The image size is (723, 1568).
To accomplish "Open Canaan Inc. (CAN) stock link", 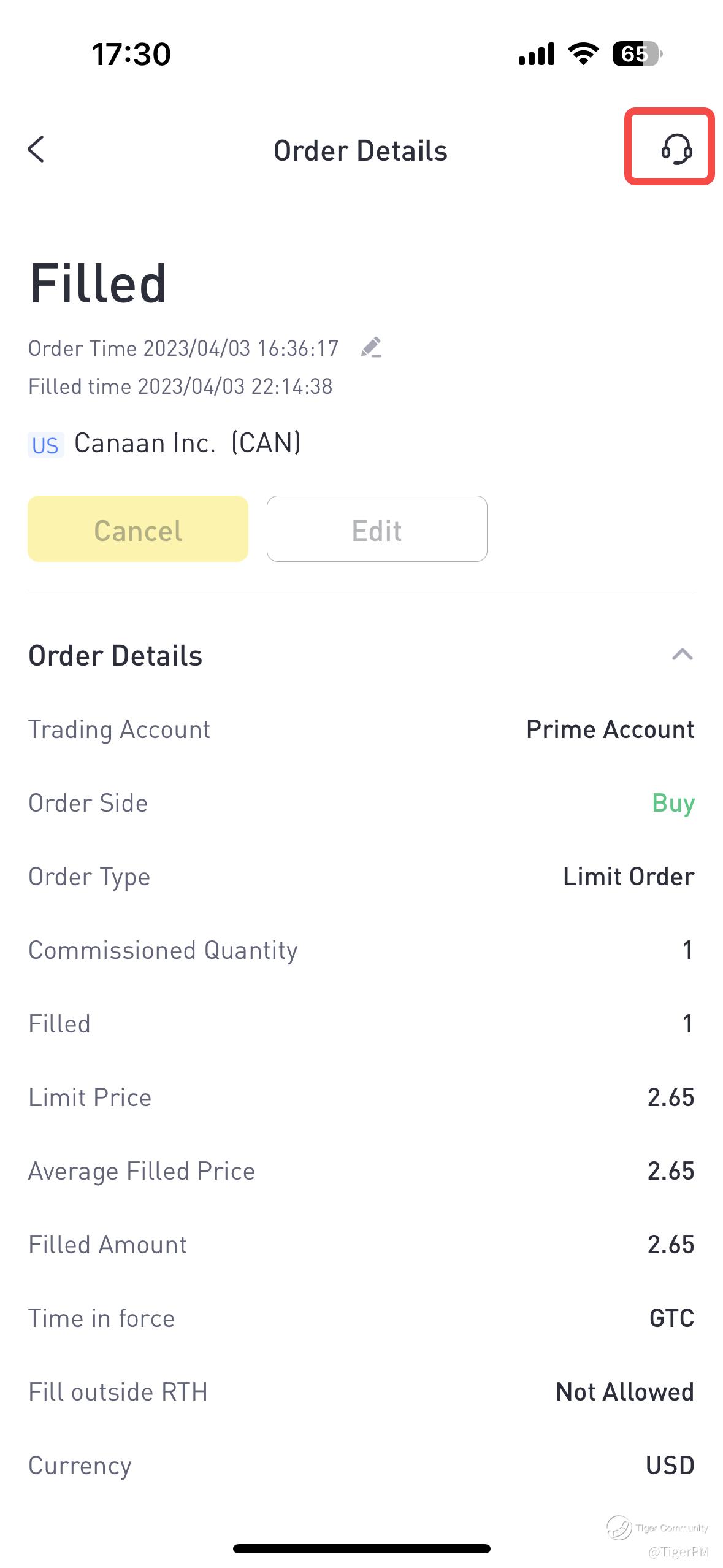I will (187, 443).
